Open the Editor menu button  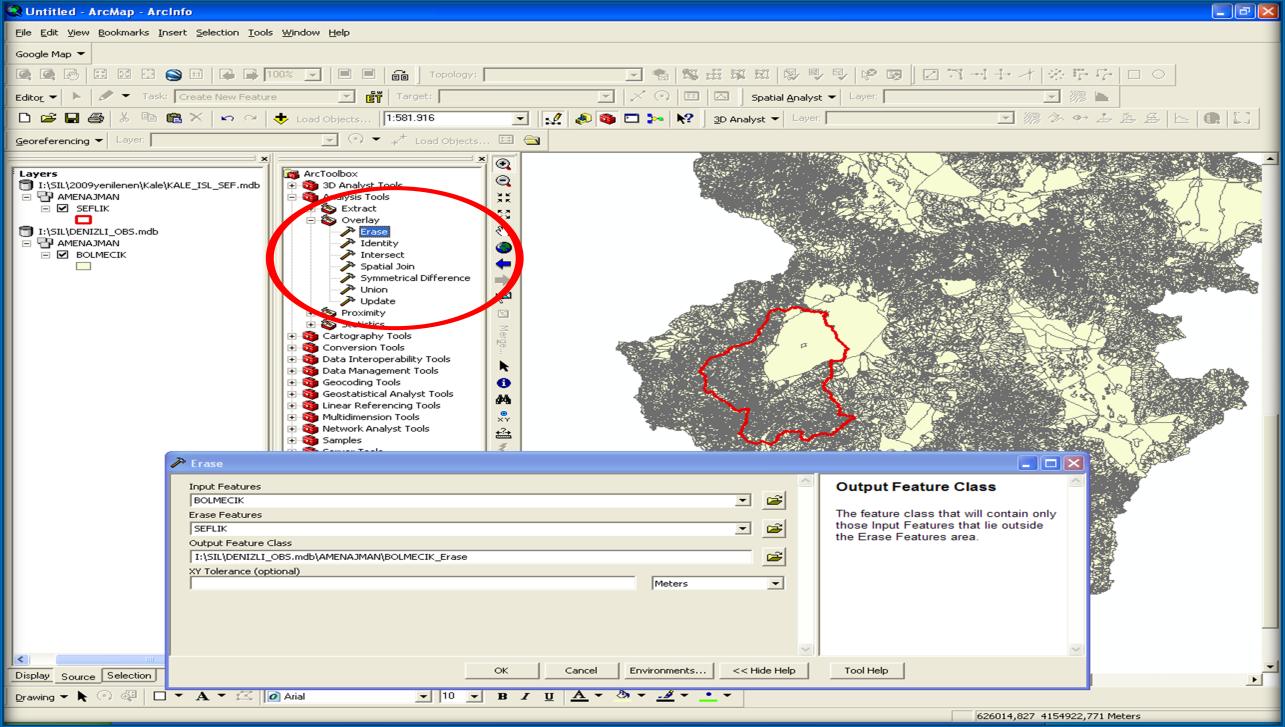coord(36,97)
